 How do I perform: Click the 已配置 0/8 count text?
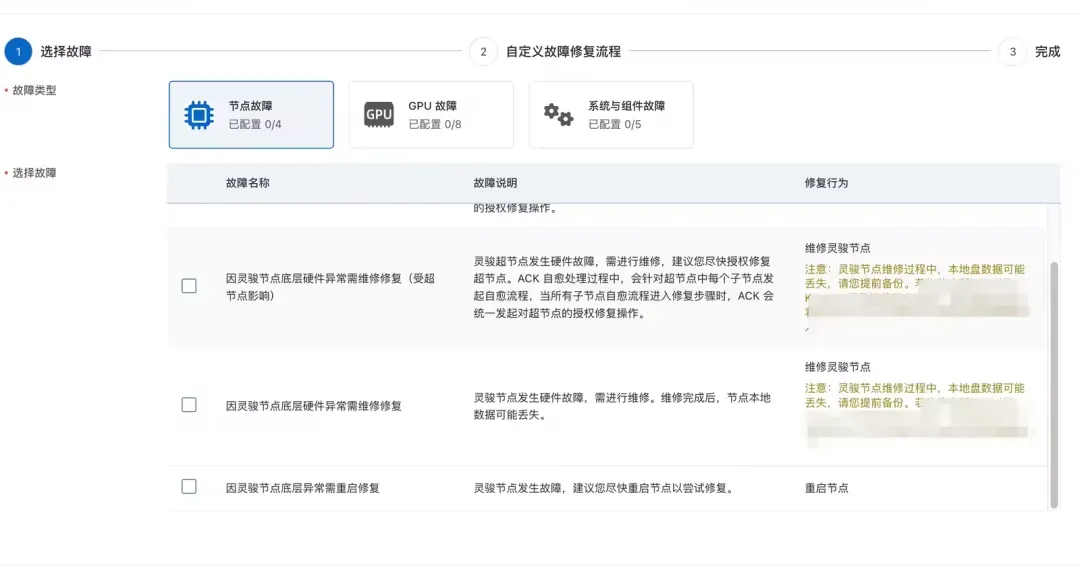[x=435, y=125]
